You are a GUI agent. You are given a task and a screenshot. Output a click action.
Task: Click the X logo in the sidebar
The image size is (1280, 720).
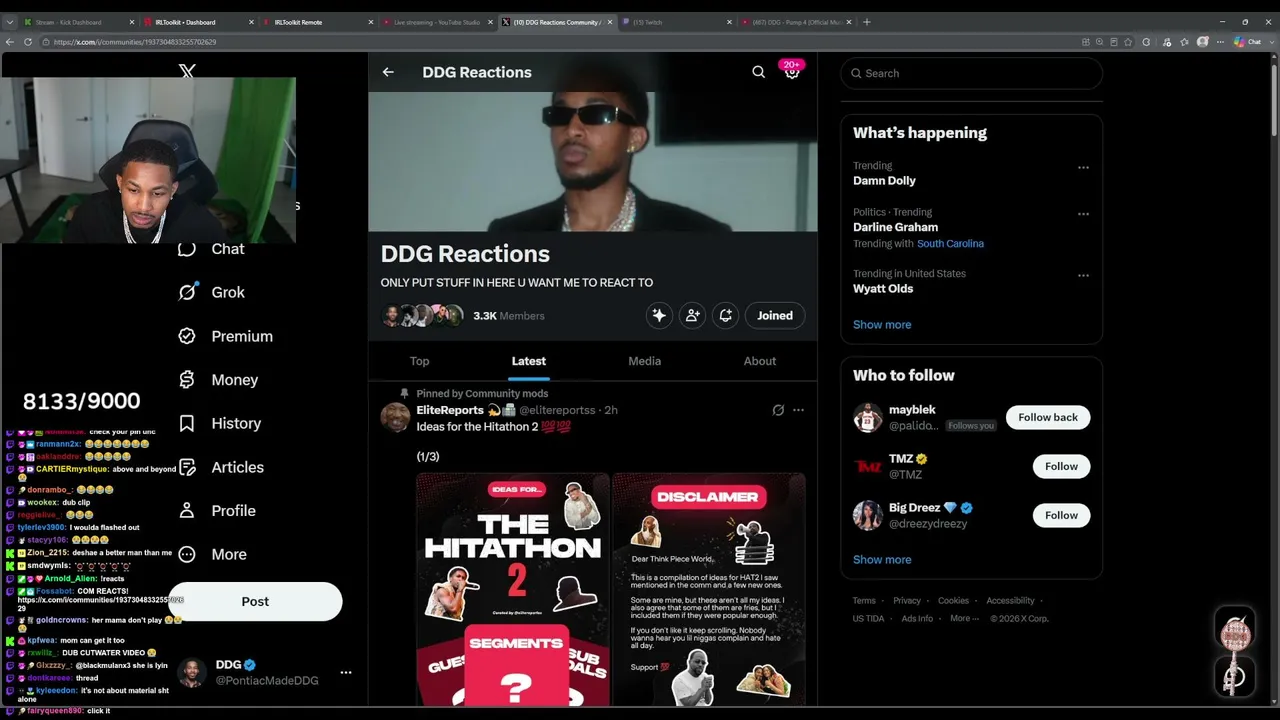(187, 71)
